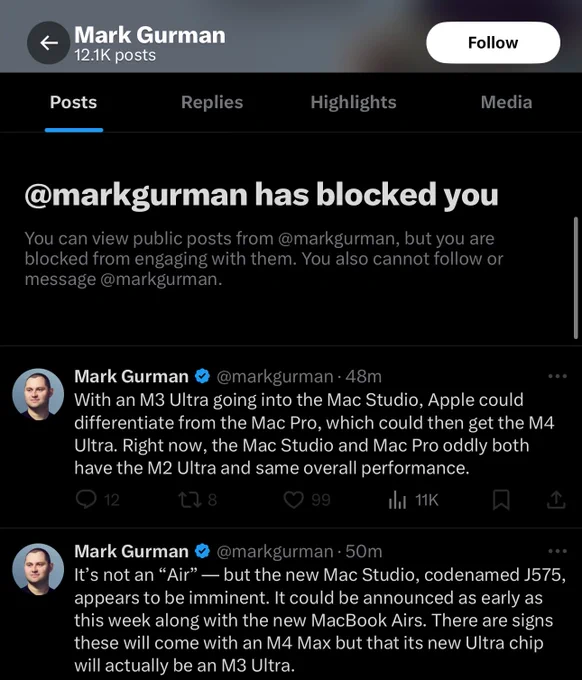Open Mark Gurman's avatar on the 50m post
582x680 pixels.
(x=38, y=569)
